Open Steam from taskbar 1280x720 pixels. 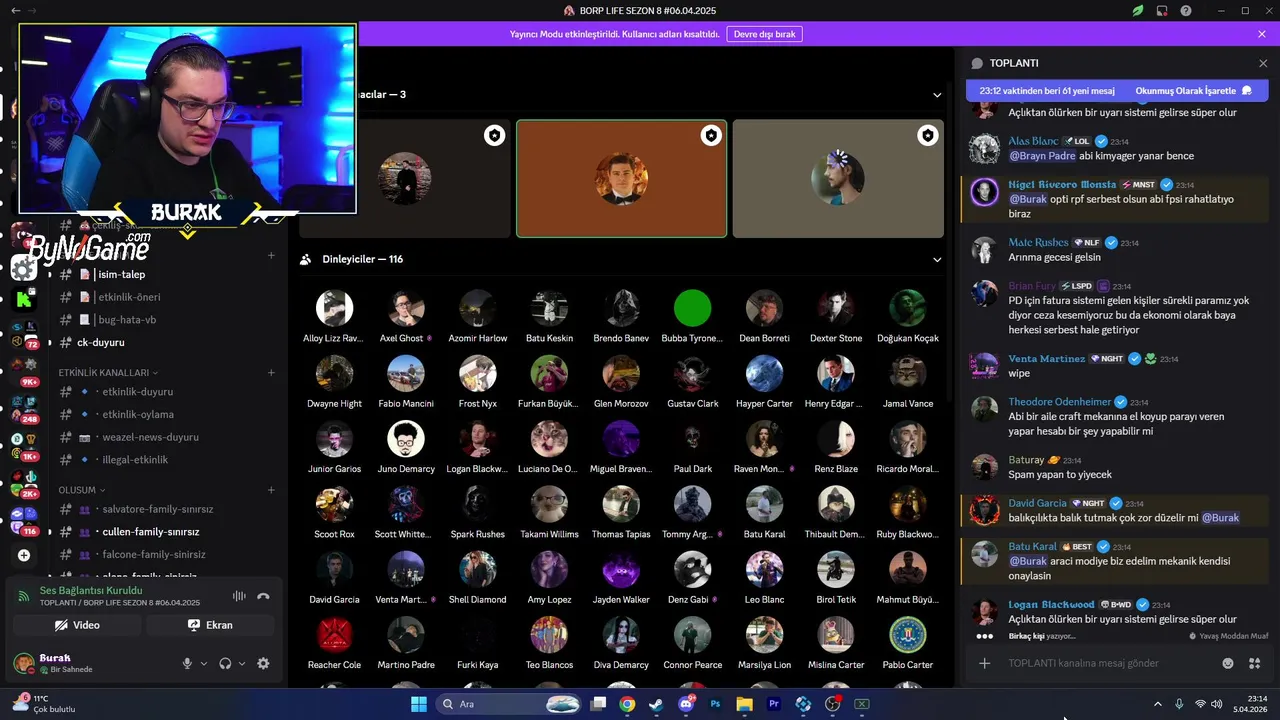click(x=656, y=704)
